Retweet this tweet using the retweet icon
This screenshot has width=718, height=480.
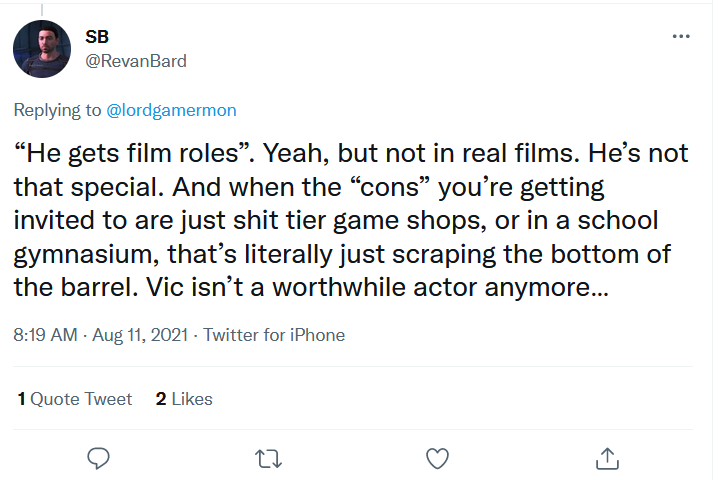tap(268, 459)
